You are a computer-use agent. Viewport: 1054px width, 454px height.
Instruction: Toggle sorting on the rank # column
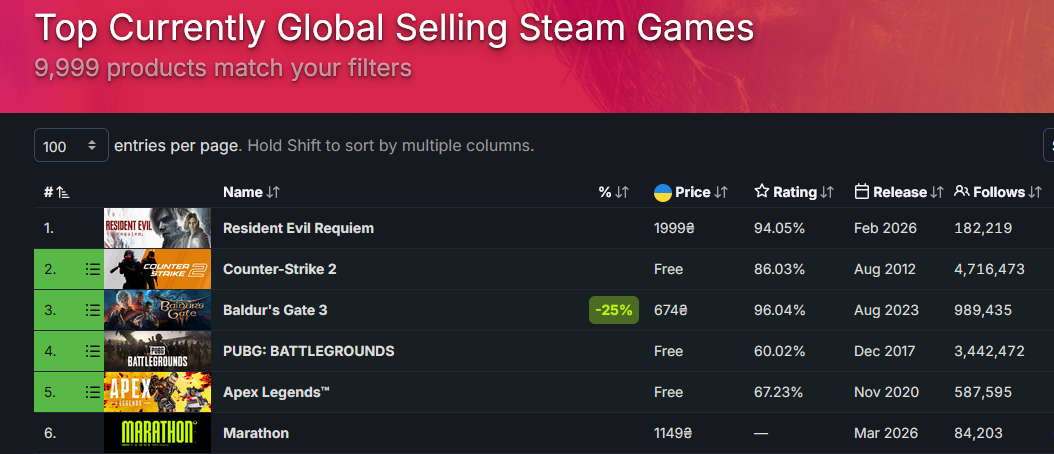[56, 192]
